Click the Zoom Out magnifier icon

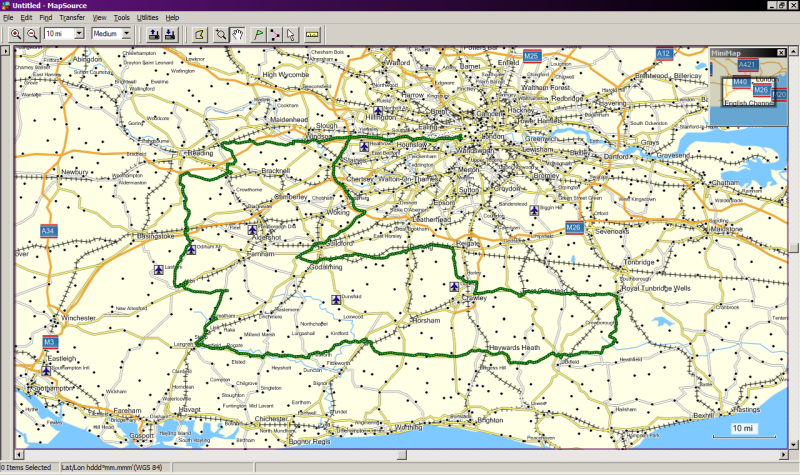click(x=32, y=34)
